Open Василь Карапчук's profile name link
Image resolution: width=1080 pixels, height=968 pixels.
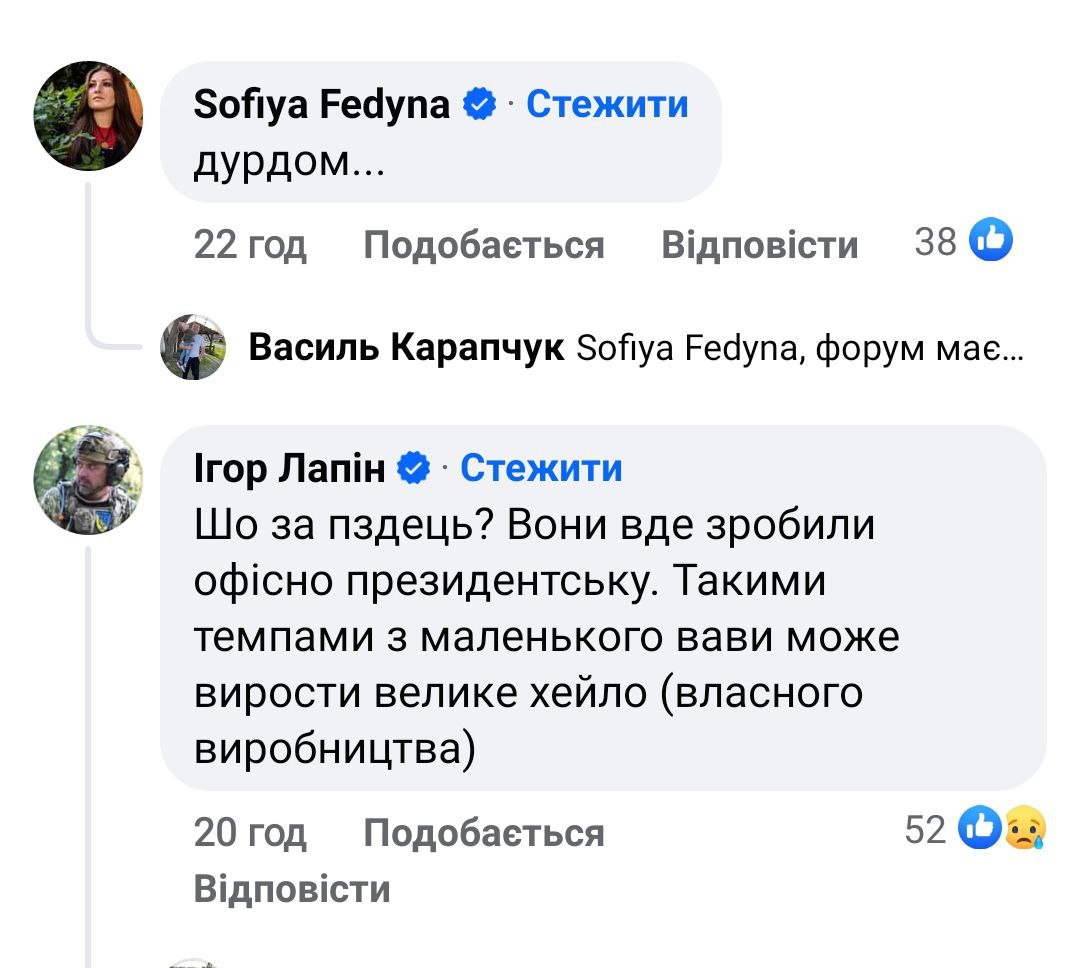[x=406, y=348]
